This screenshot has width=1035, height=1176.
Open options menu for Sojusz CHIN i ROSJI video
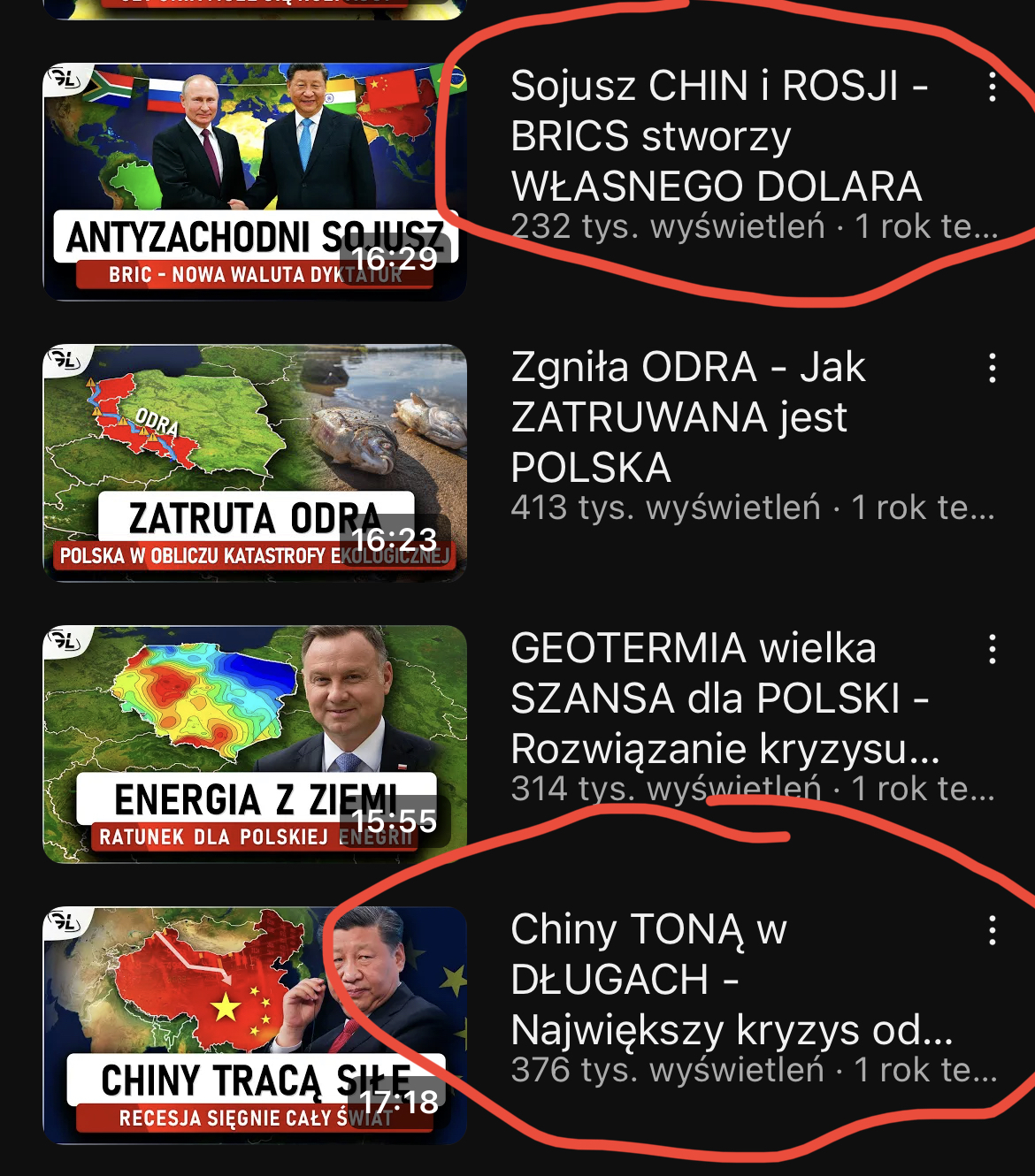993,87
